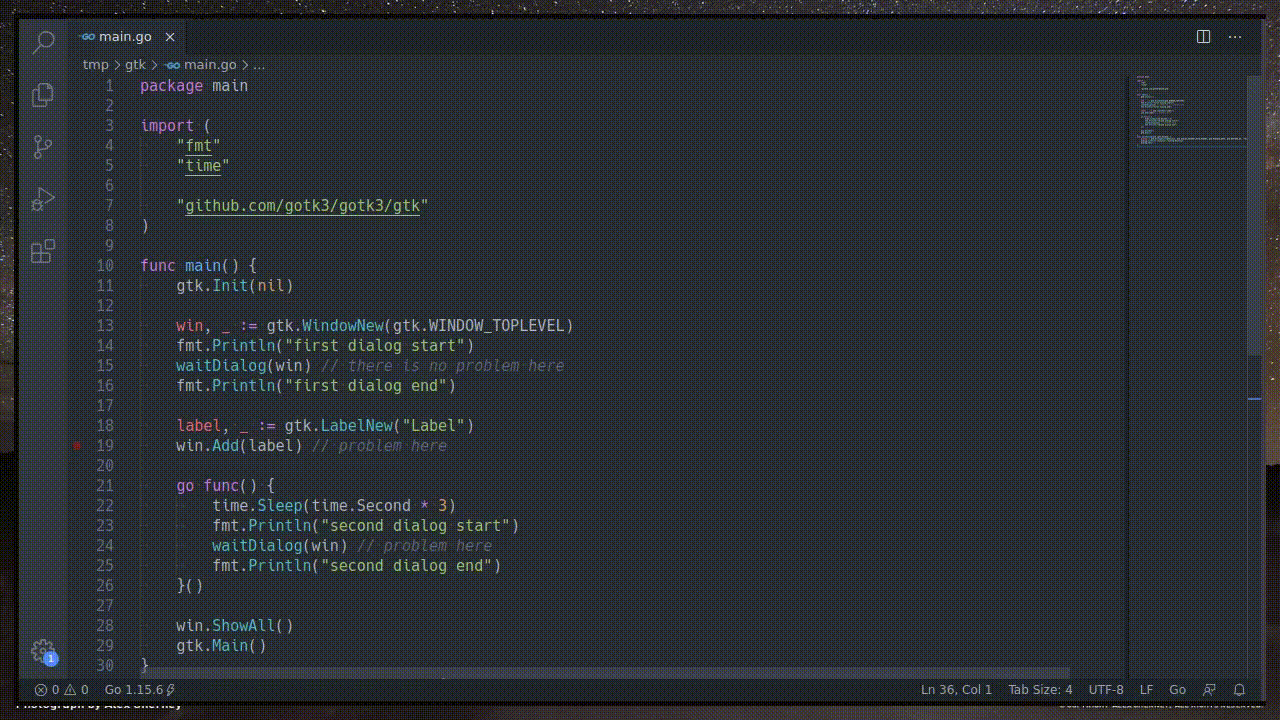Click the WindowNew call on line 13
This screenshot has width=1280, height=720.
coord(343,326)
